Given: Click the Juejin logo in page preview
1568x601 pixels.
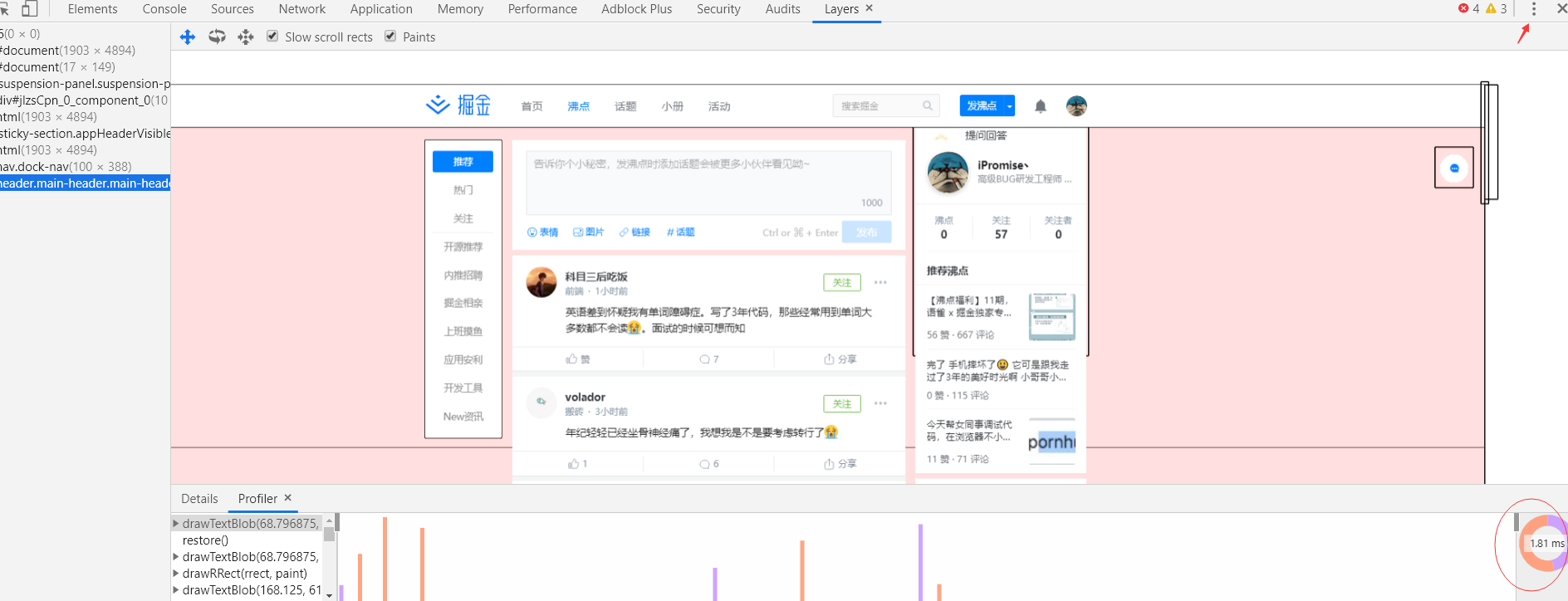Looking at the screenshot, I should [458, 105].
